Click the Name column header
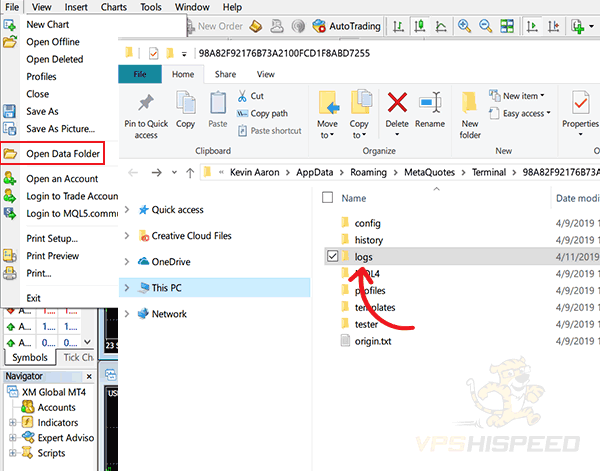 [x=354, y=198]
